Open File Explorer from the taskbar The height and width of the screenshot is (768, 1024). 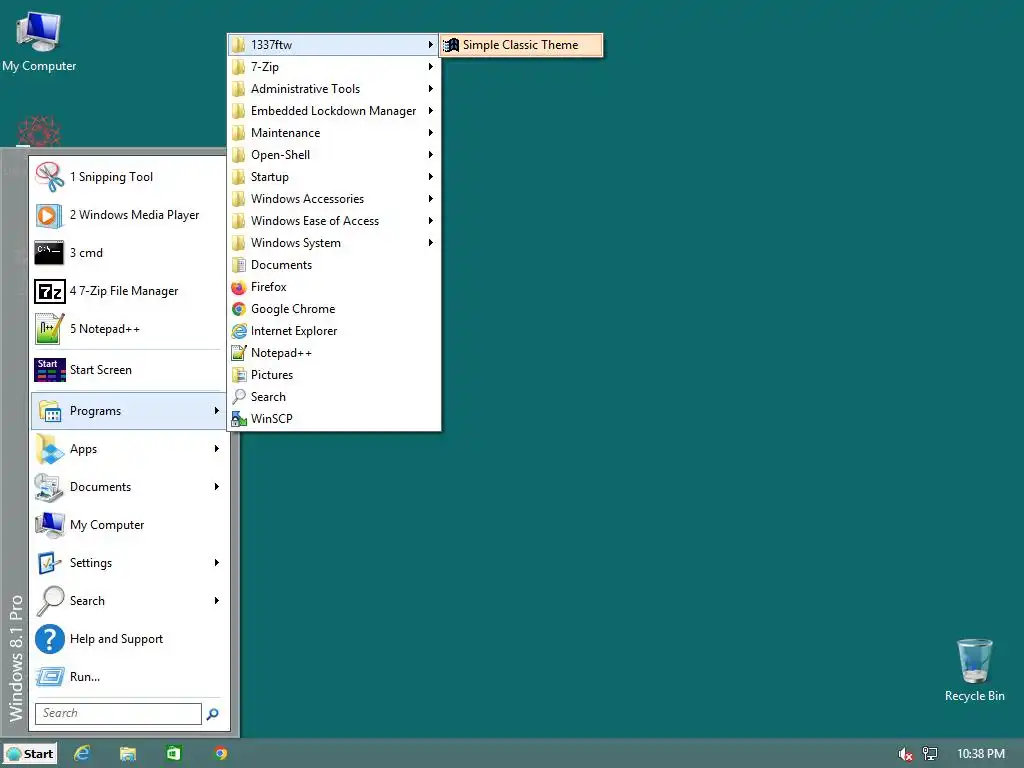coord(128,754)
